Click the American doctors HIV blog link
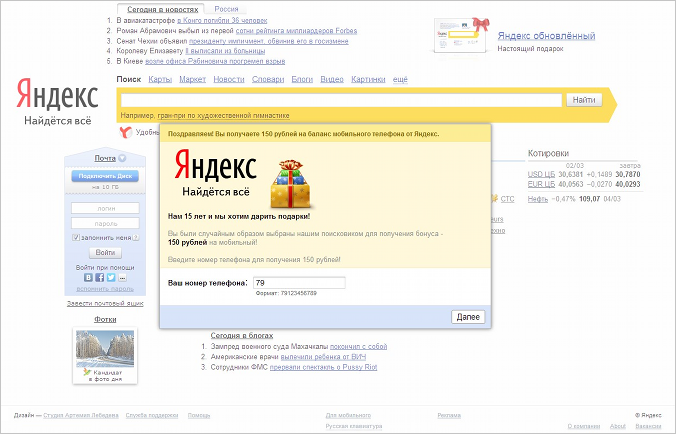Screen dimensions: 676x434 (x=323, y=356)
